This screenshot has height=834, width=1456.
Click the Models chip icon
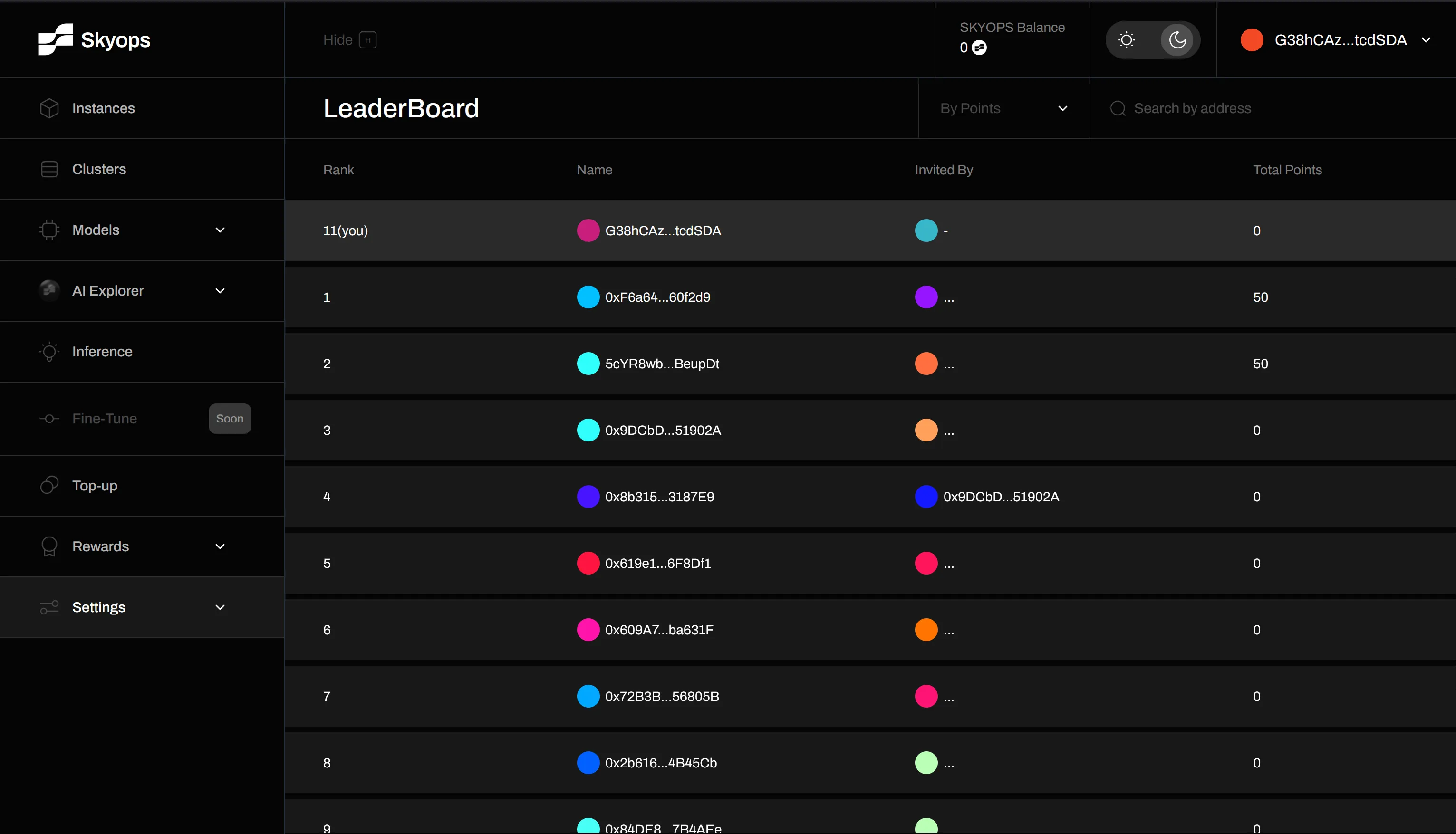click(x=49, y=230)
